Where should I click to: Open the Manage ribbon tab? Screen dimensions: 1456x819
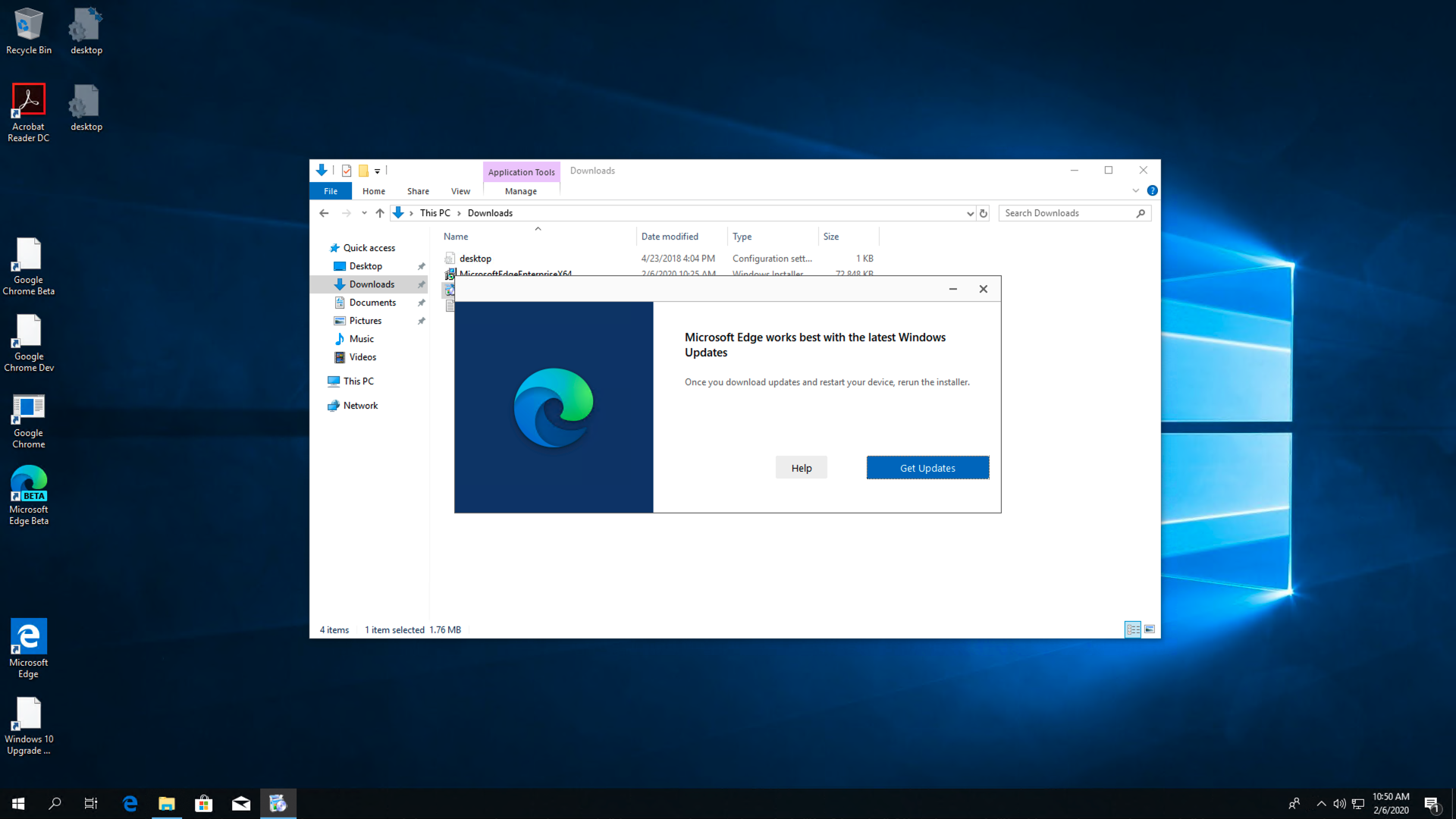pos(520,191)
